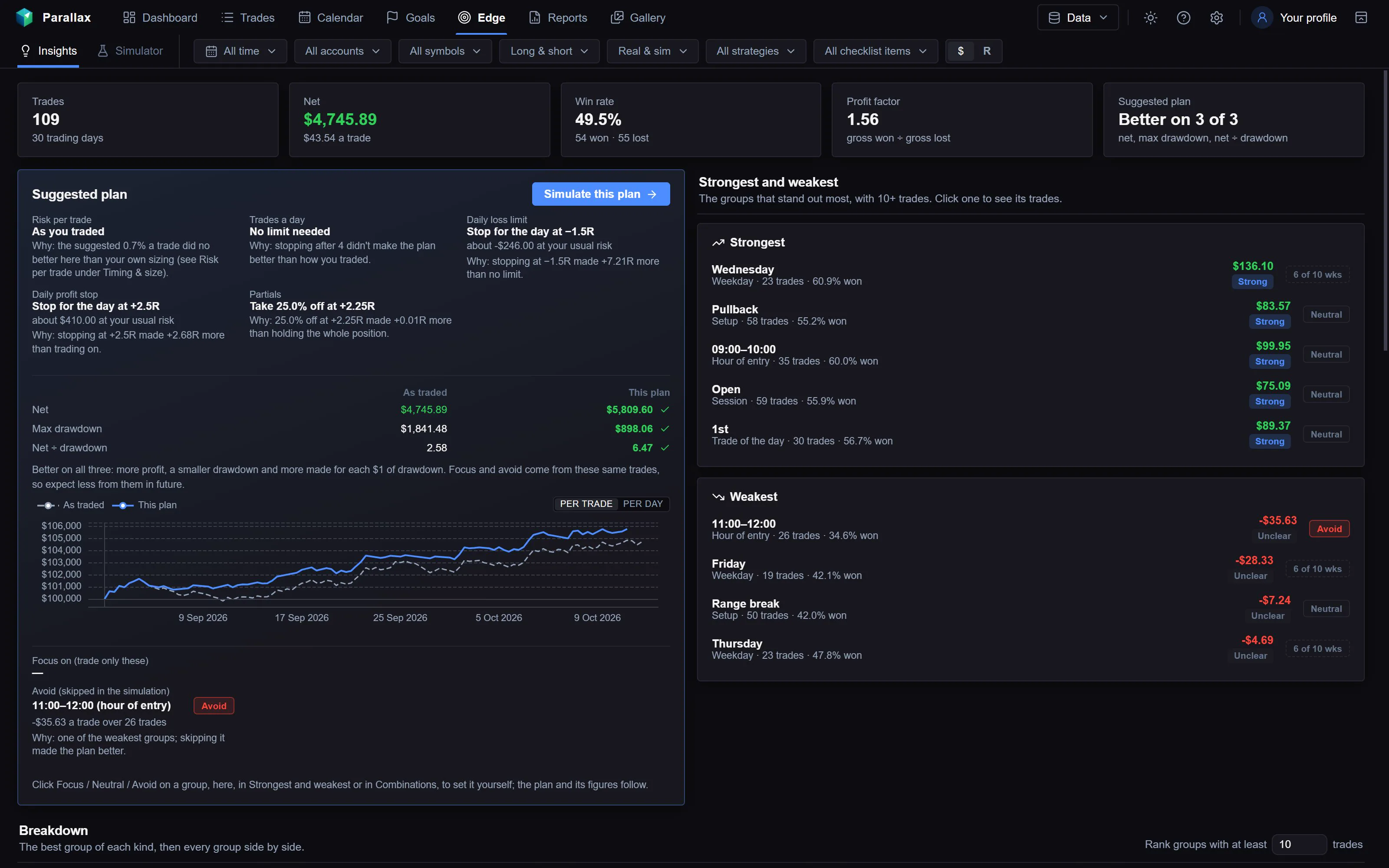Open the All accounts dropdown
This screenshot has width=1389, height=868.
342,51
